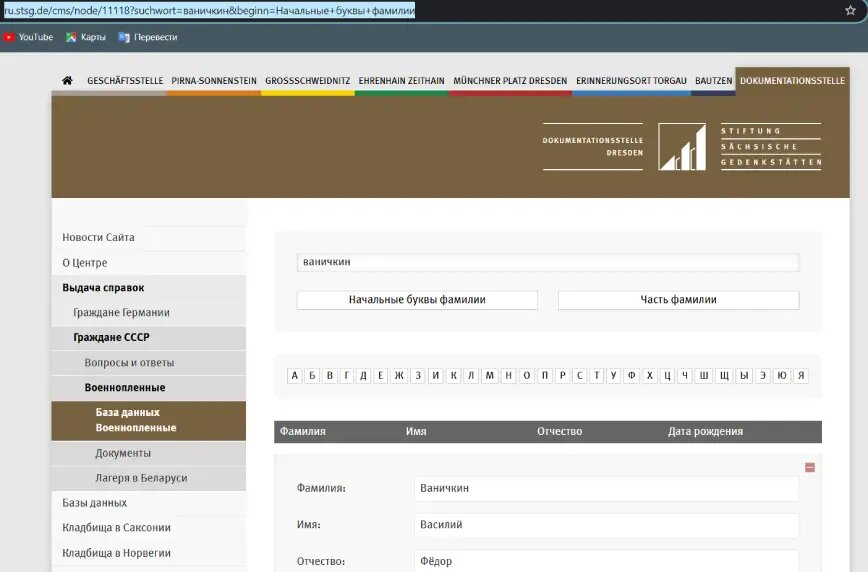The width and height of the screenshot is (868, 572).
Task: Filter by letter Д
Action: 363,376
